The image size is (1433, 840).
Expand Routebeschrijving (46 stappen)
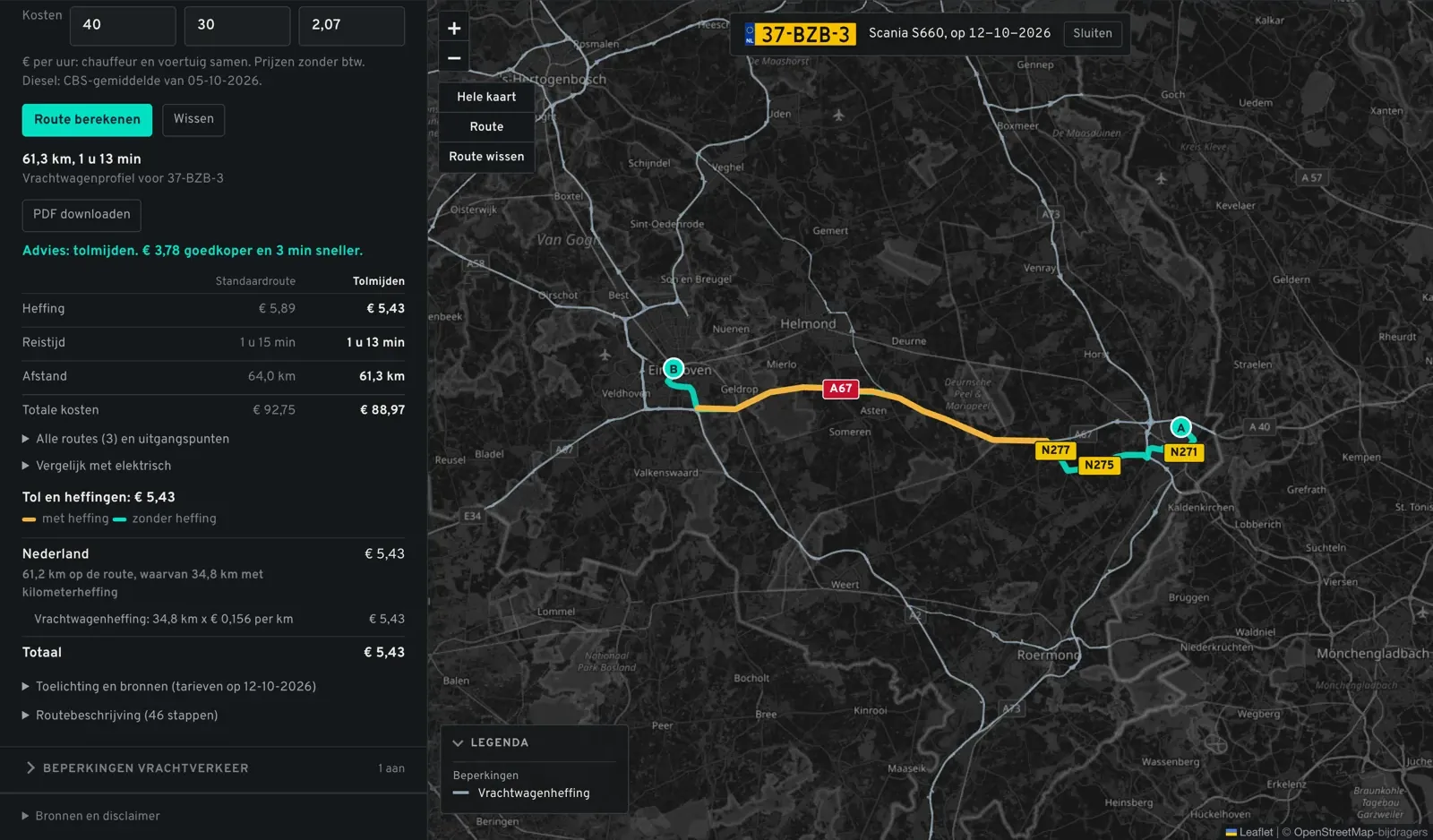[120, 716]
